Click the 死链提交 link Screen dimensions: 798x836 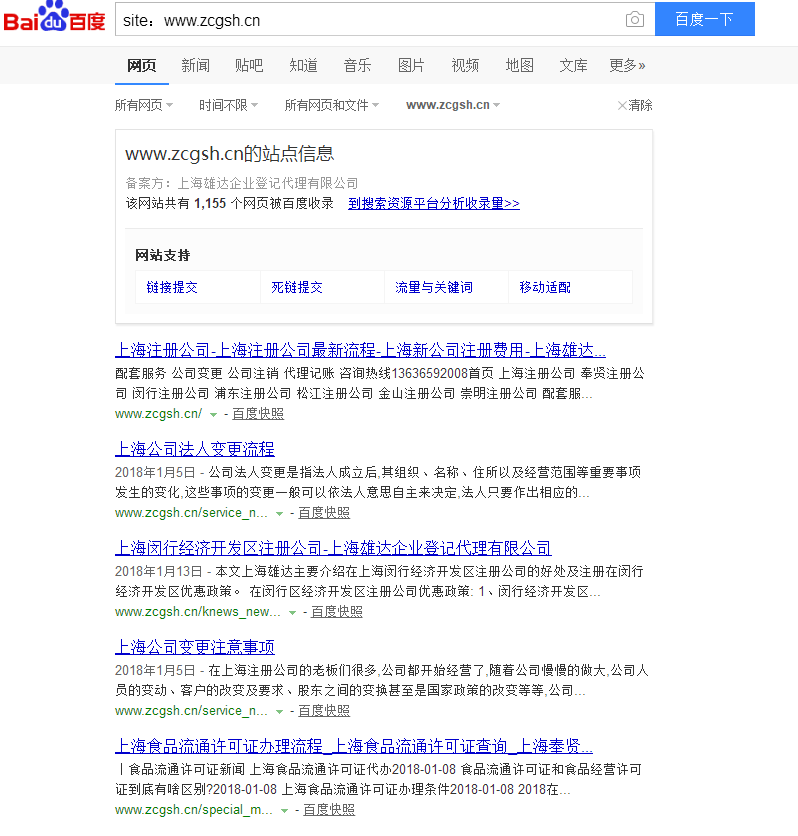(x=297, y=287)
